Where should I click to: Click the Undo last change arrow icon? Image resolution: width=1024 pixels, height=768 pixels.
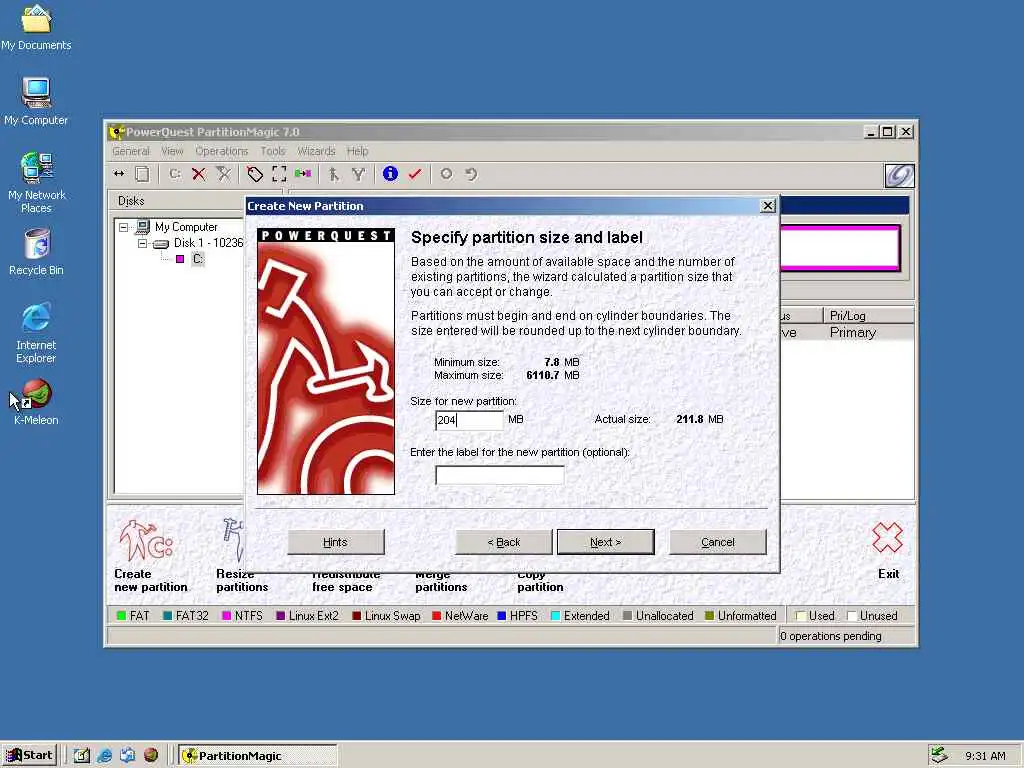(471, 174)
